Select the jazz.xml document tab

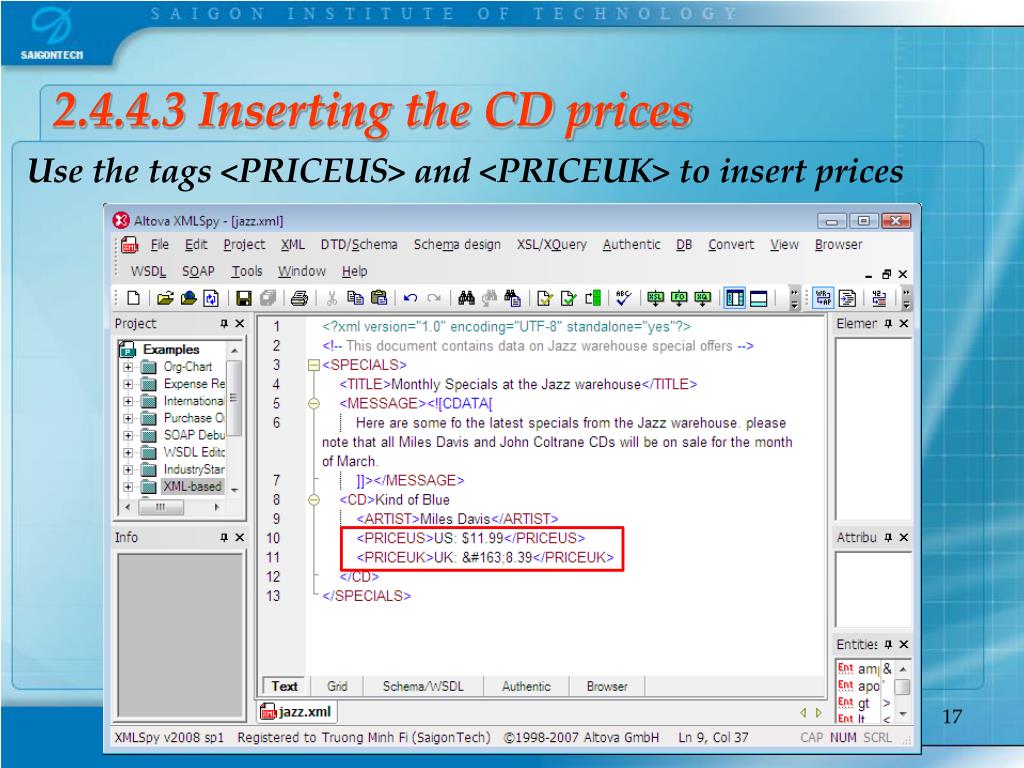tap(297, 712)
